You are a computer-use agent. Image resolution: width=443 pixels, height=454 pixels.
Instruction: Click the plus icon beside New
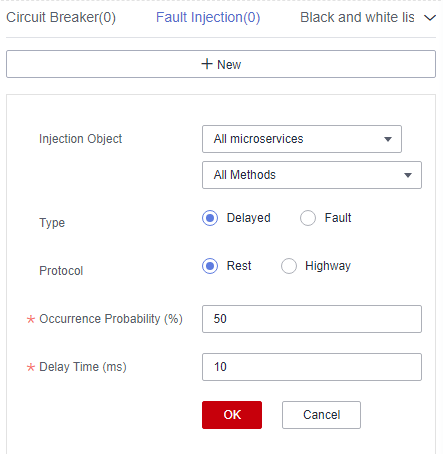pyautogui.click(x=207, y=64)
